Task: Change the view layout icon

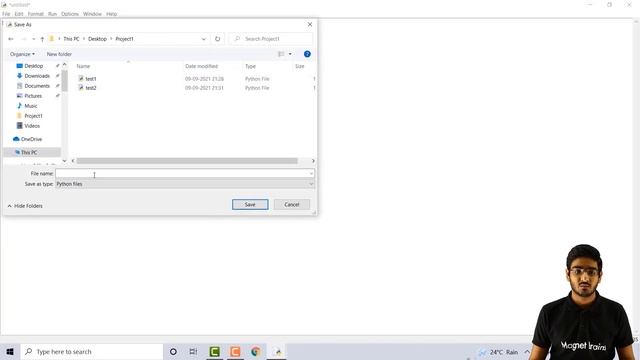Action: pyautogui.click(x=281, y=54)
